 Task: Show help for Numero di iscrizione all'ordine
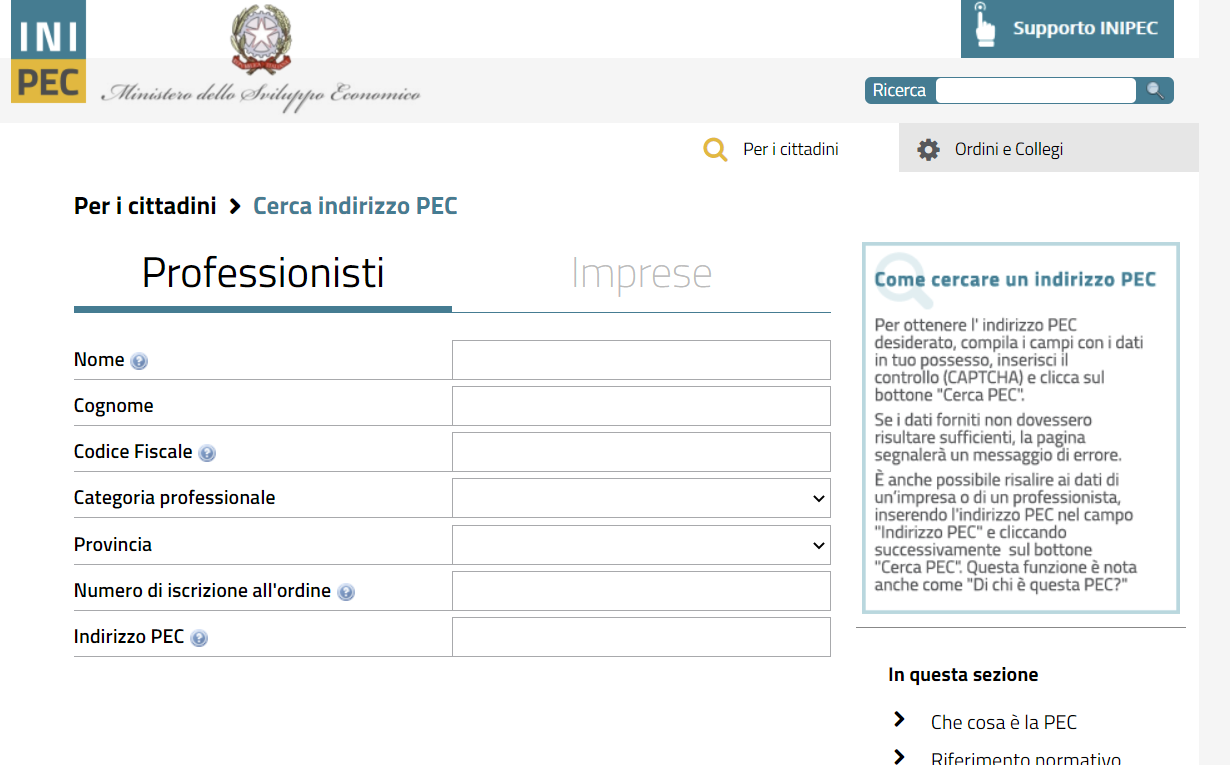coord(346,592)
